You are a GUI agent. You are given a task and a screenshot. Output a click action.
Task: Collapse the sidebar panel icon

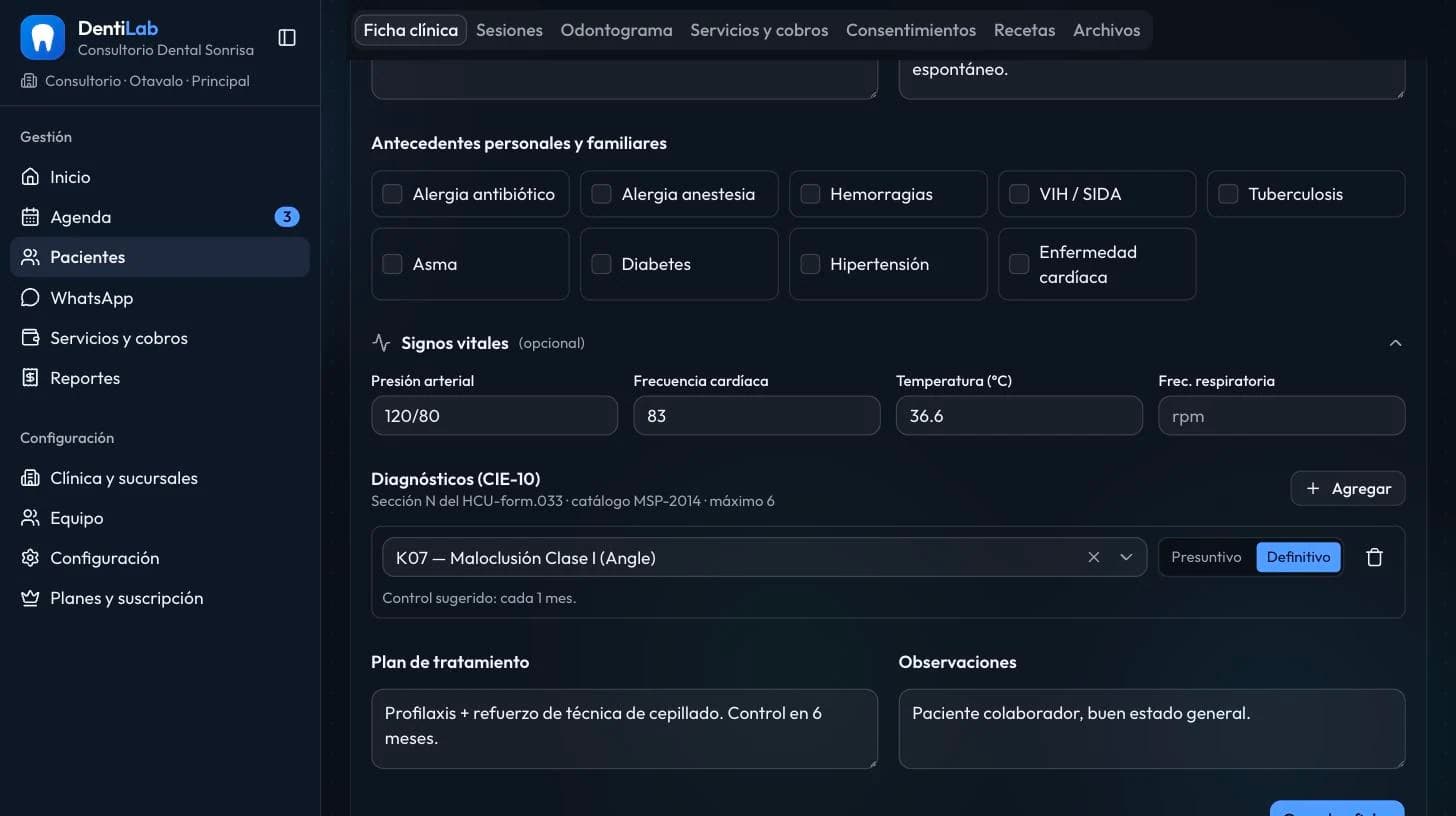287,38
